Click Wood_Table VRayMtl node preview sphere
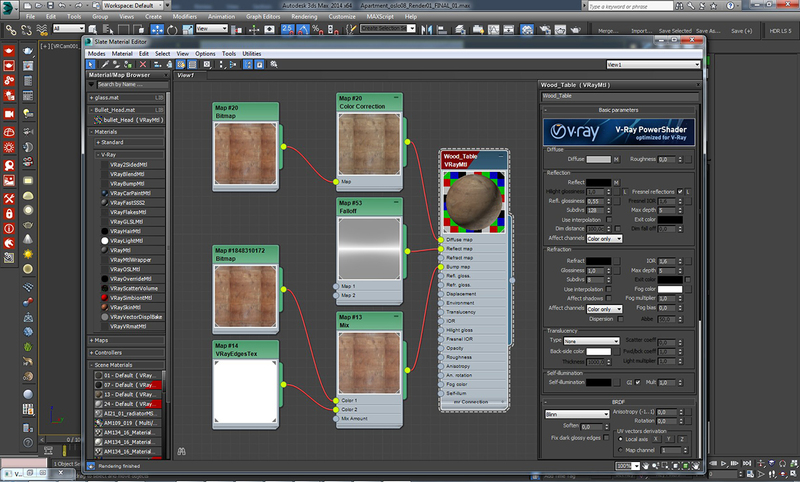 [x=473, y=201]
